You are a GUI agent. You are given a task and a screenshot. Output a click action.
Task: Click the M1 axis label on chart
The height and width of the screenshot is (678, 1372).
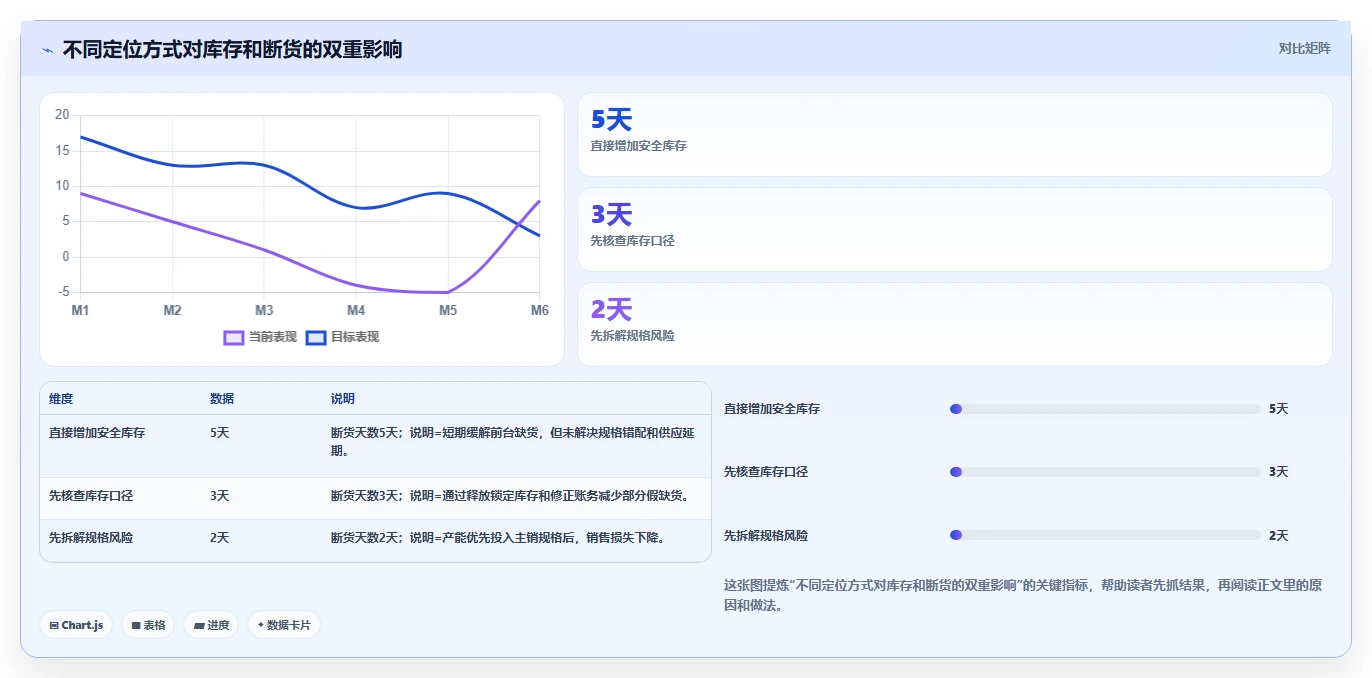click(80, 310)
